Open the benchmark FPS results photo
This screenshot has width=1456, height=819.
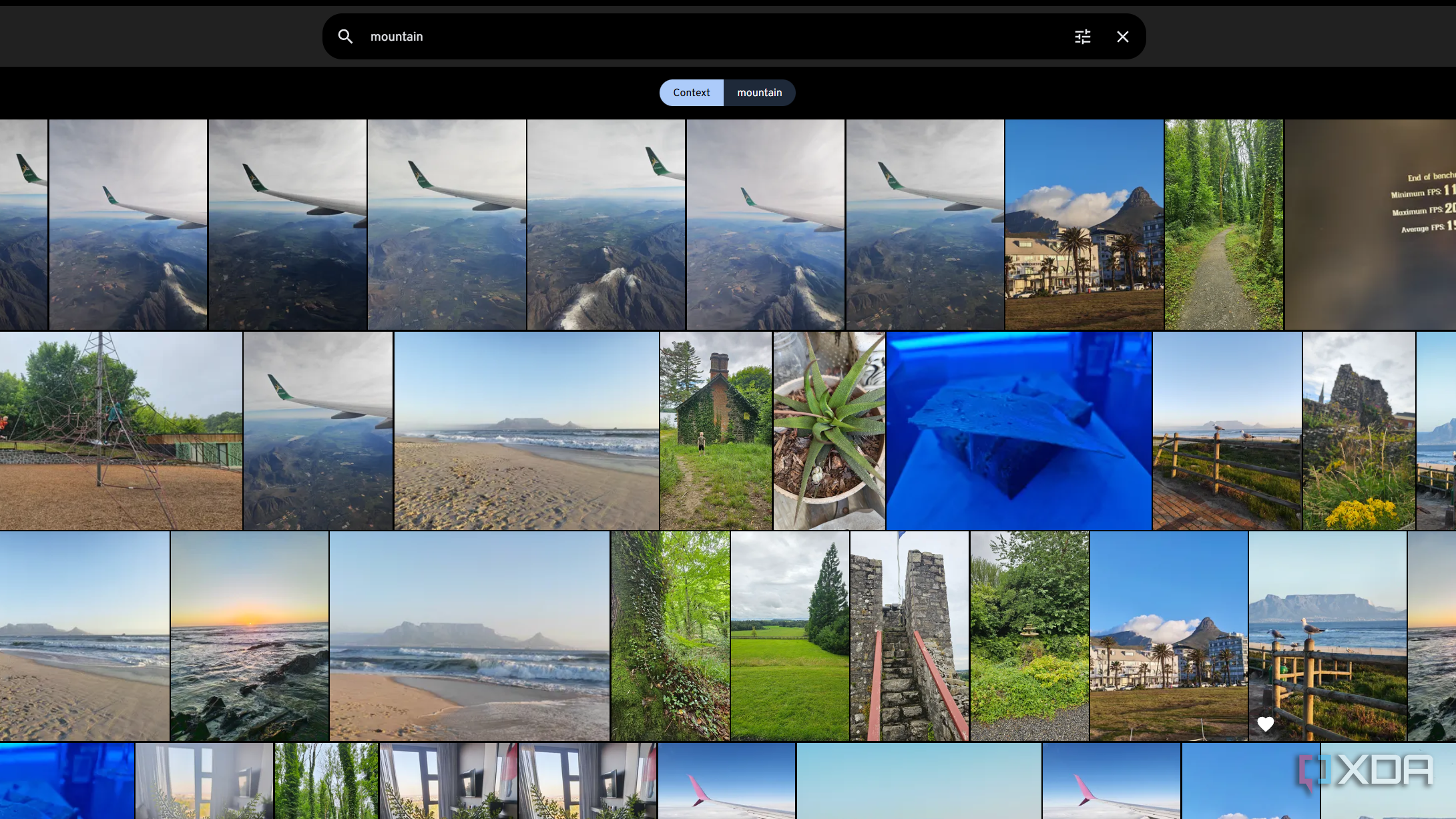pos(1370,224)
